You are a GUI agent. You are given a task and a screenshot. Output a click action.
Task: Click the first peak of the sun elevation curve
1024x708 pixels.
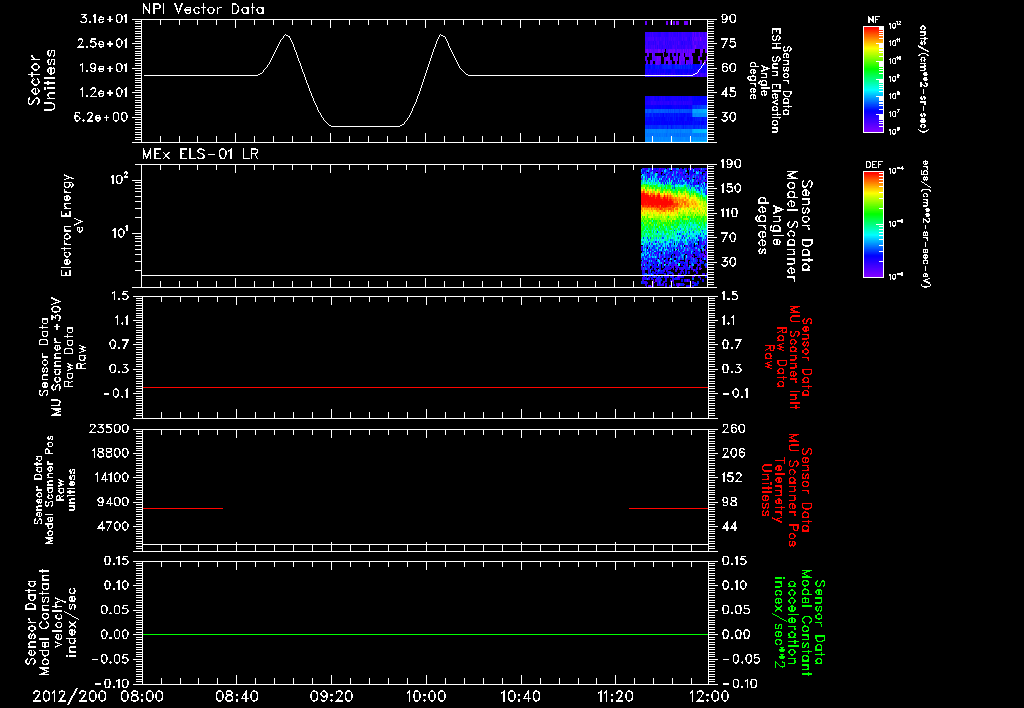coord(285,35)
